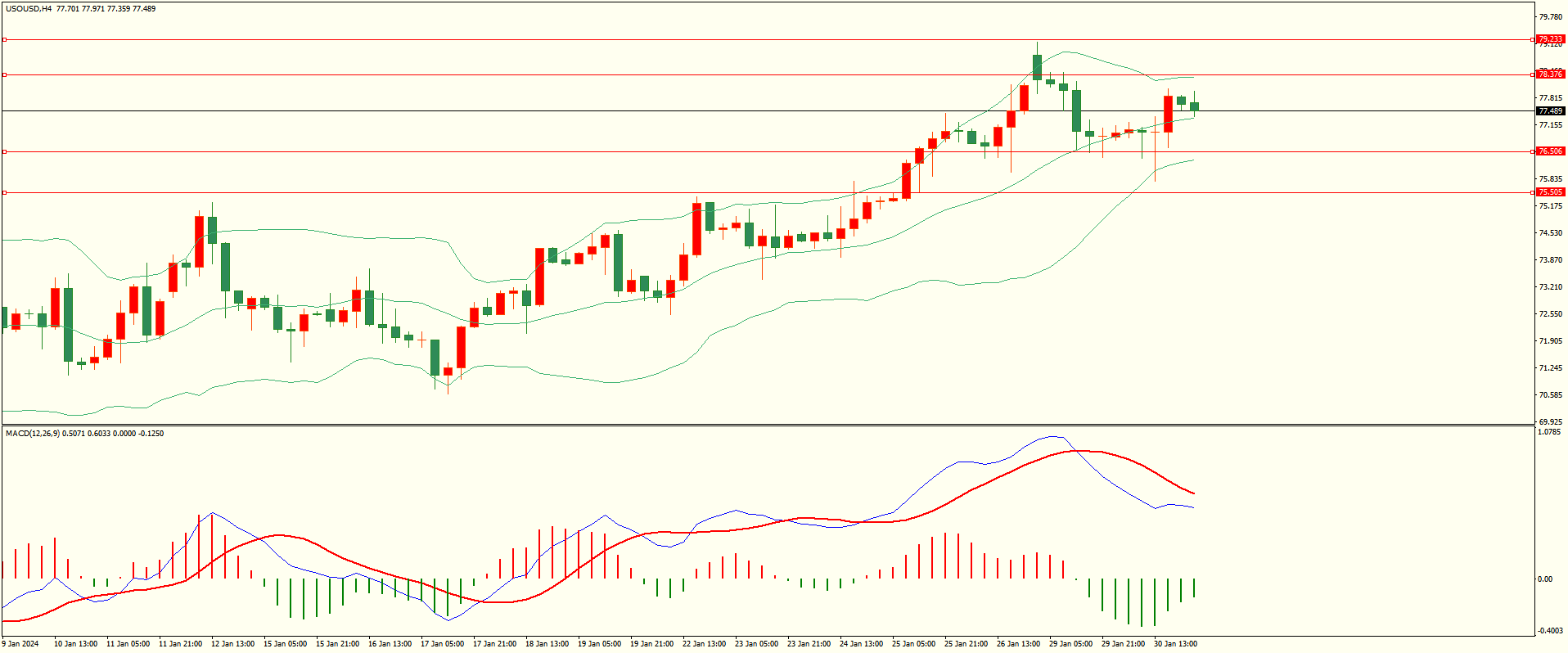Click the 15 Jan 05:00 time label
The width and height of the screenshot is (1568, 653).
(285, 644)
